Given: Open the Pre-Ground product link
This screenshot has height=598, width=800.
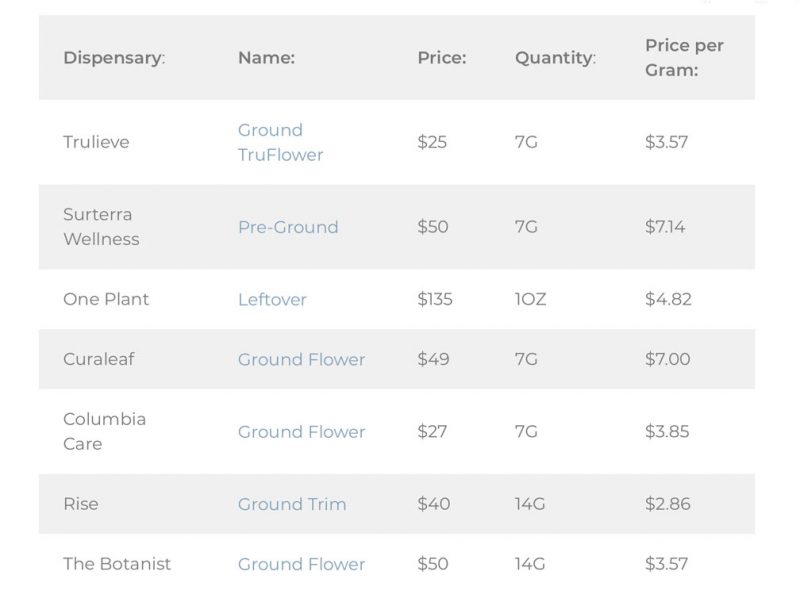Looking at the screenshot, I should tap(288, 227).
